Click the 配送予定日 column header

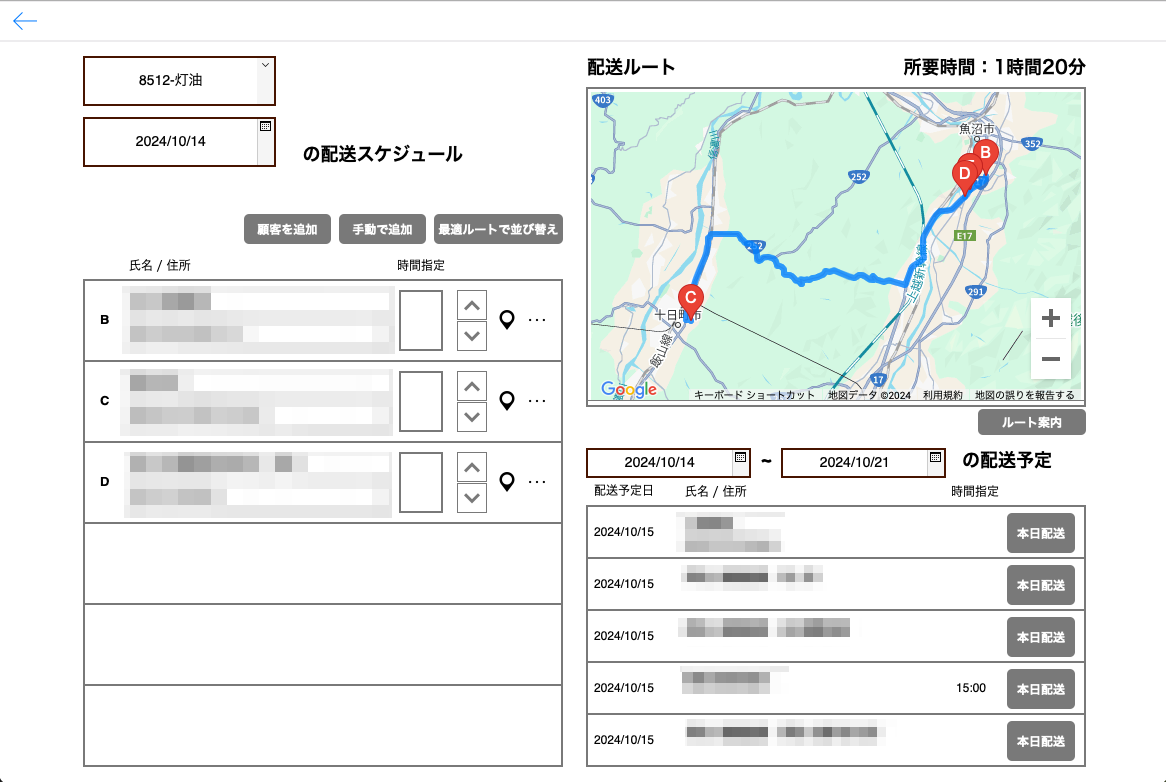[x=623, y=491]
